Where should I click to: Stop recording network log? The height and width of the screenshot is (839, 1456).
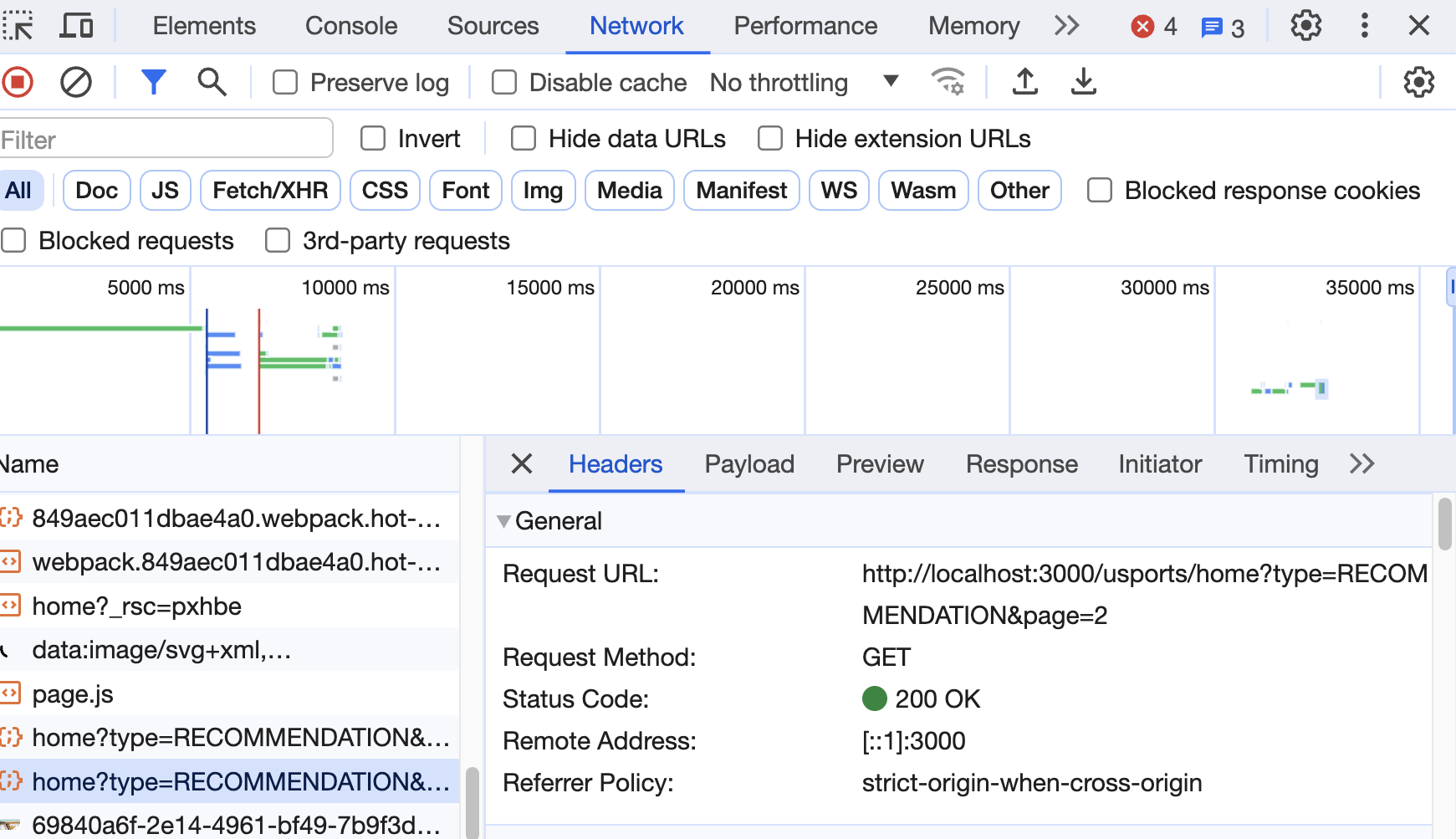[18, 82]
